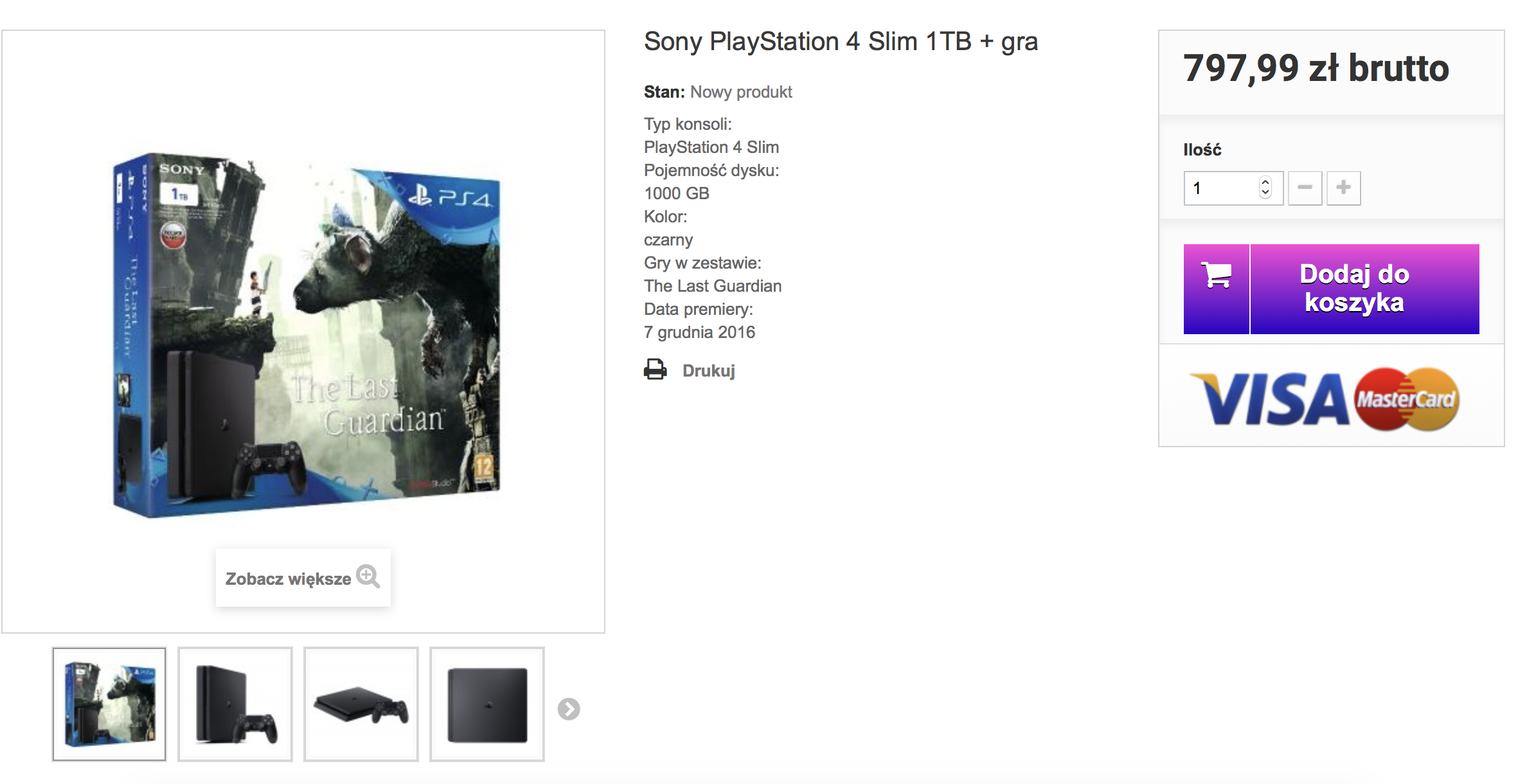Click the quantity spinner up arrow
This screenshot has width=1518, height=784.
coord(1265,182)
